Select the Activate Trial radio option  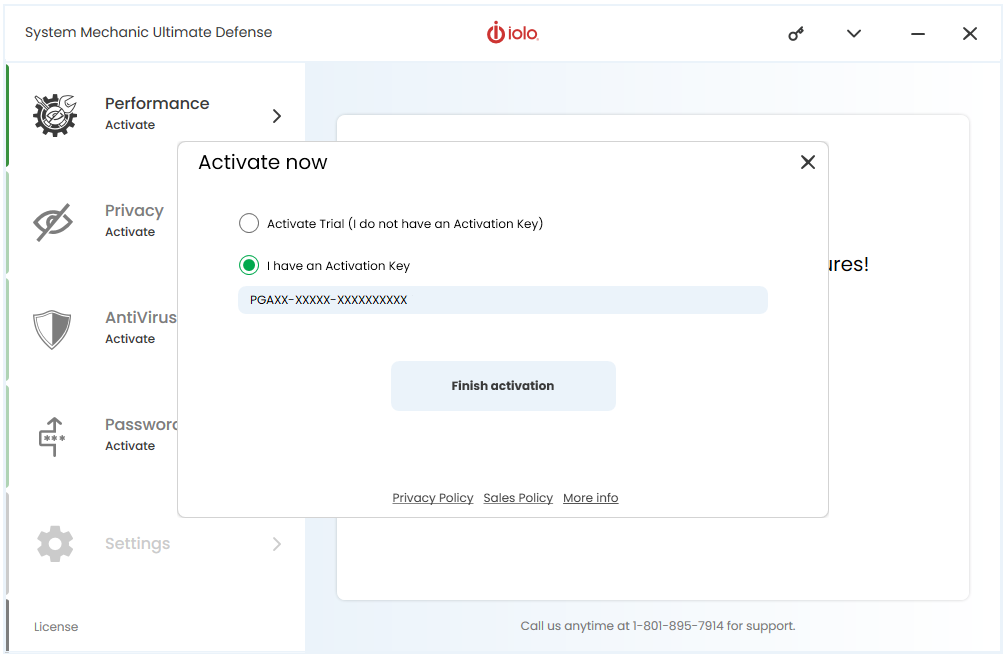click(249, 223)
